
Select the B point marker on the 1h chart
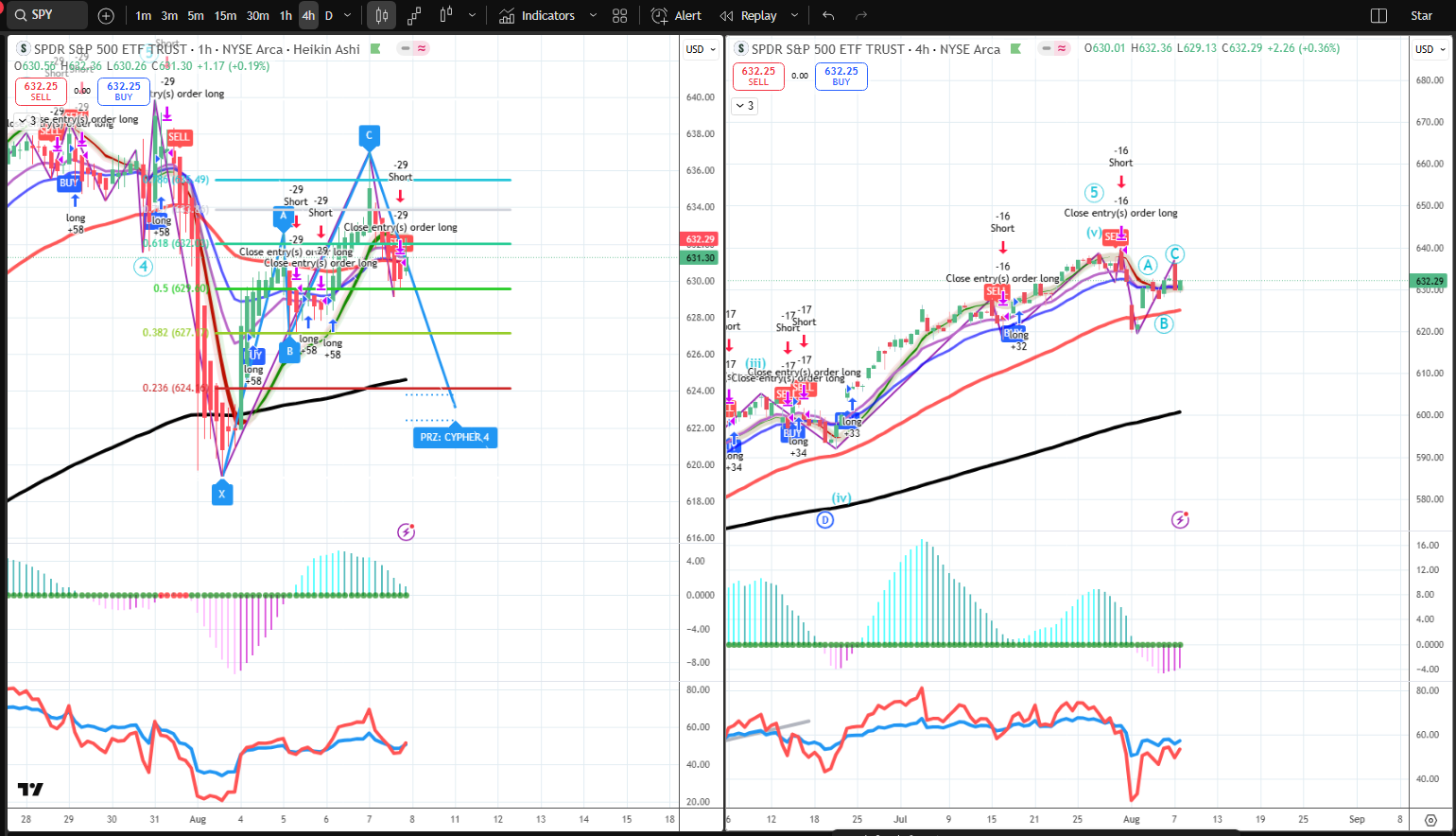(x=290, y=351)
